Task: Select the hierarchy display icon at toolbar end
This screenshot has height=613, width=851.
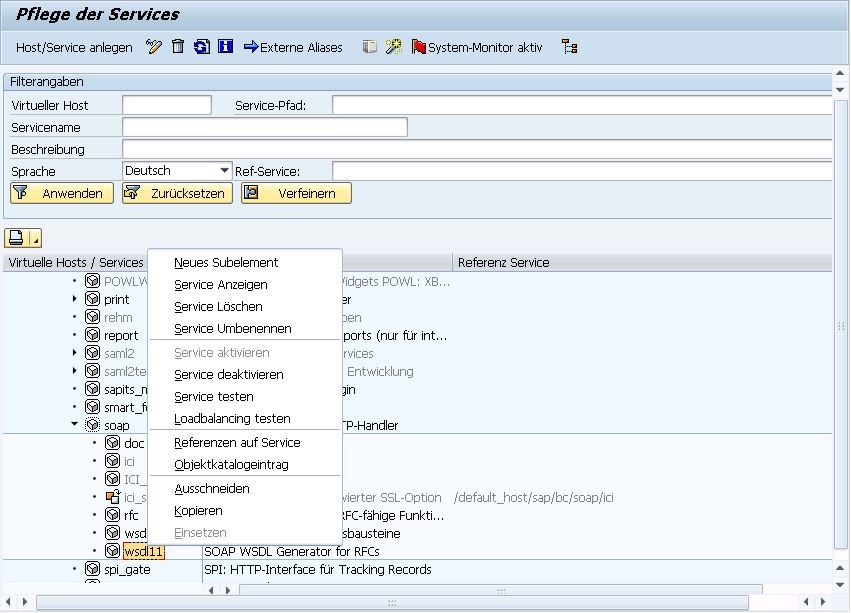Action: tap(570, 46)
